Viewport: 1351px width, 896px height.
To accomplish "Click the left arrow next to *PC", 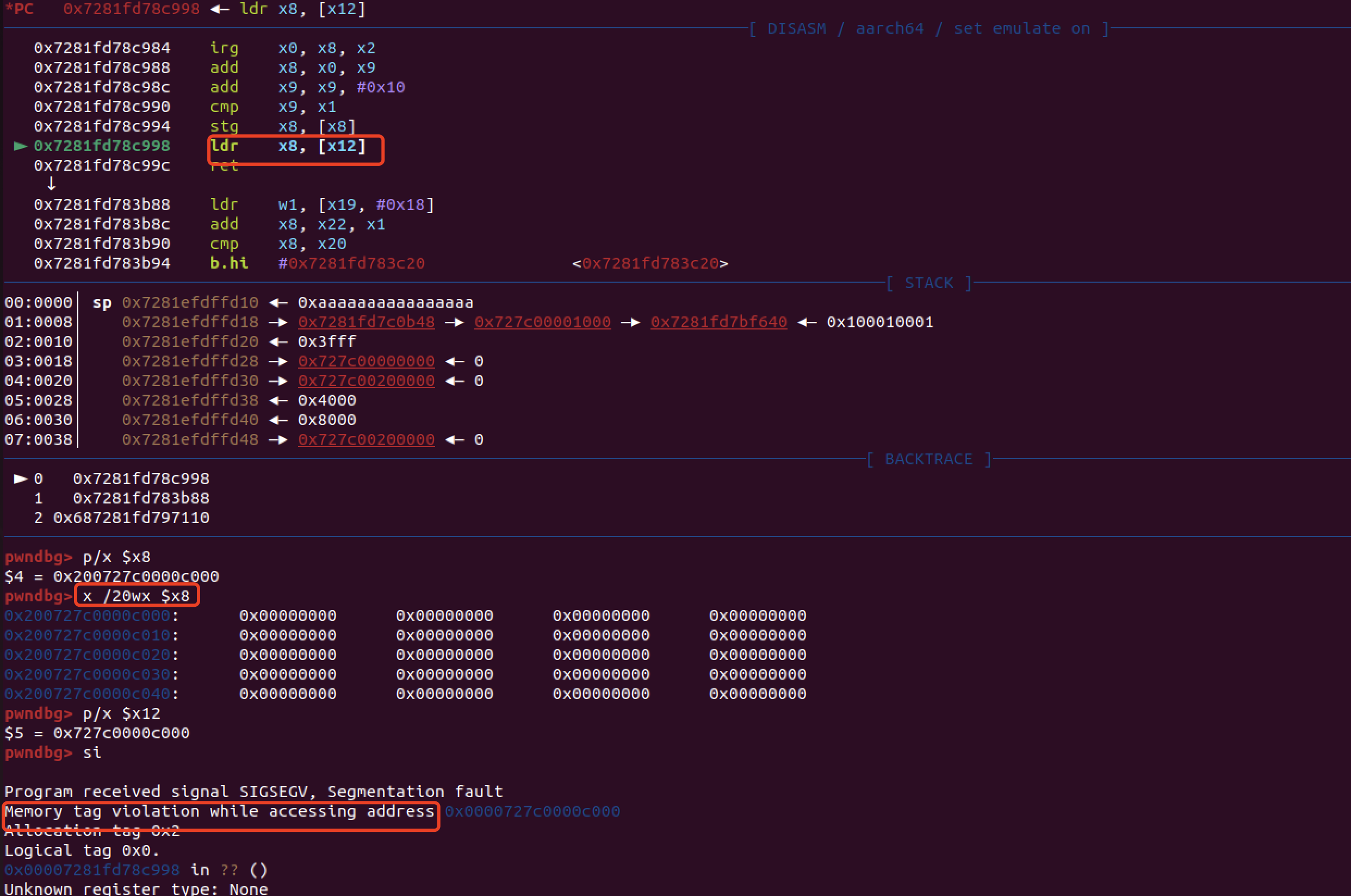I will click(219, 9).
